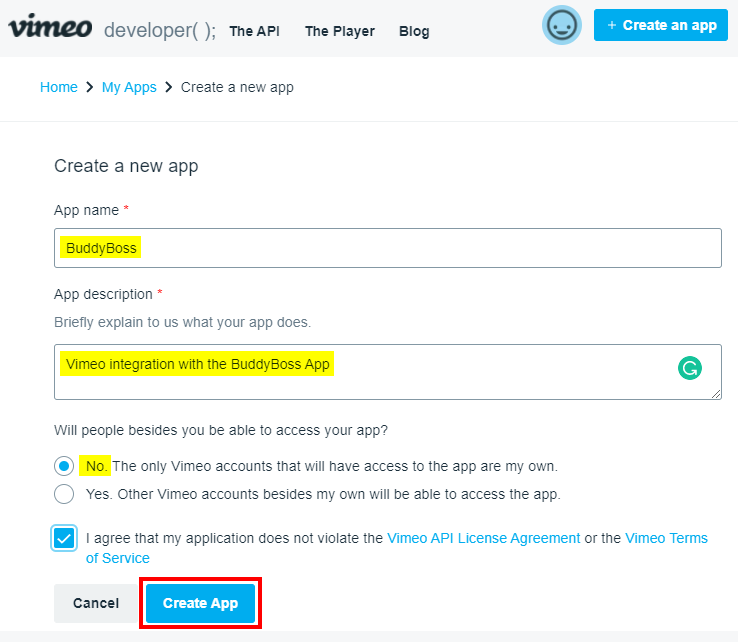The image size is (738, 642).
Task: Open The API menu item
Action: click(x=254, y=31)
